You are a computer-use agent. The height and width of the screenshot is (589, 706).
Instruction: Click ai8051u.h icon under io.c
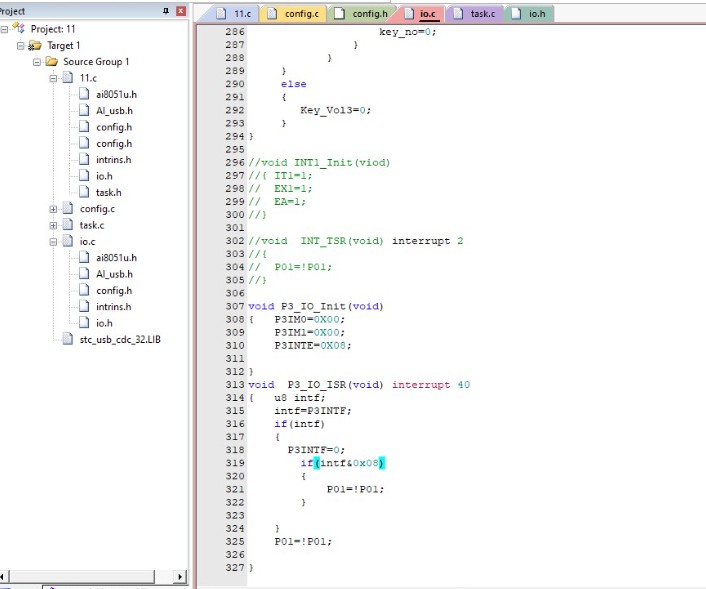84,257
